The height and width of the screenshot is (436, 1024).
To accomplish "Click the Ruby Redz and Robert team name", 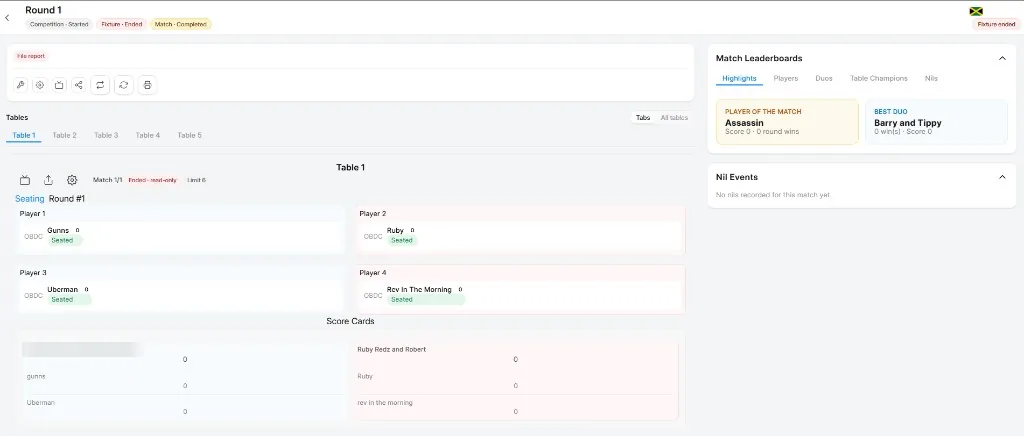I will [392, 349].
